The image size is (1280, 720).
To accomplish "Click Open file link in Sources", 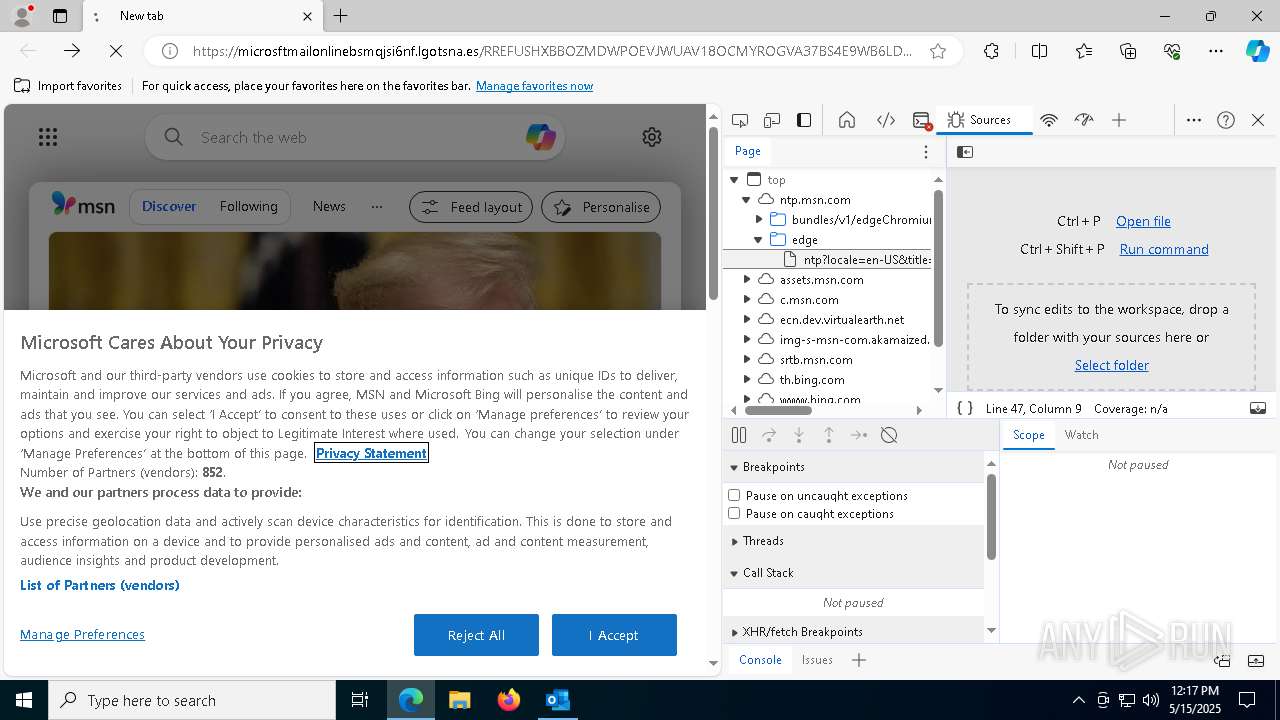I will pyautogui.click(x=1143, y=221).
